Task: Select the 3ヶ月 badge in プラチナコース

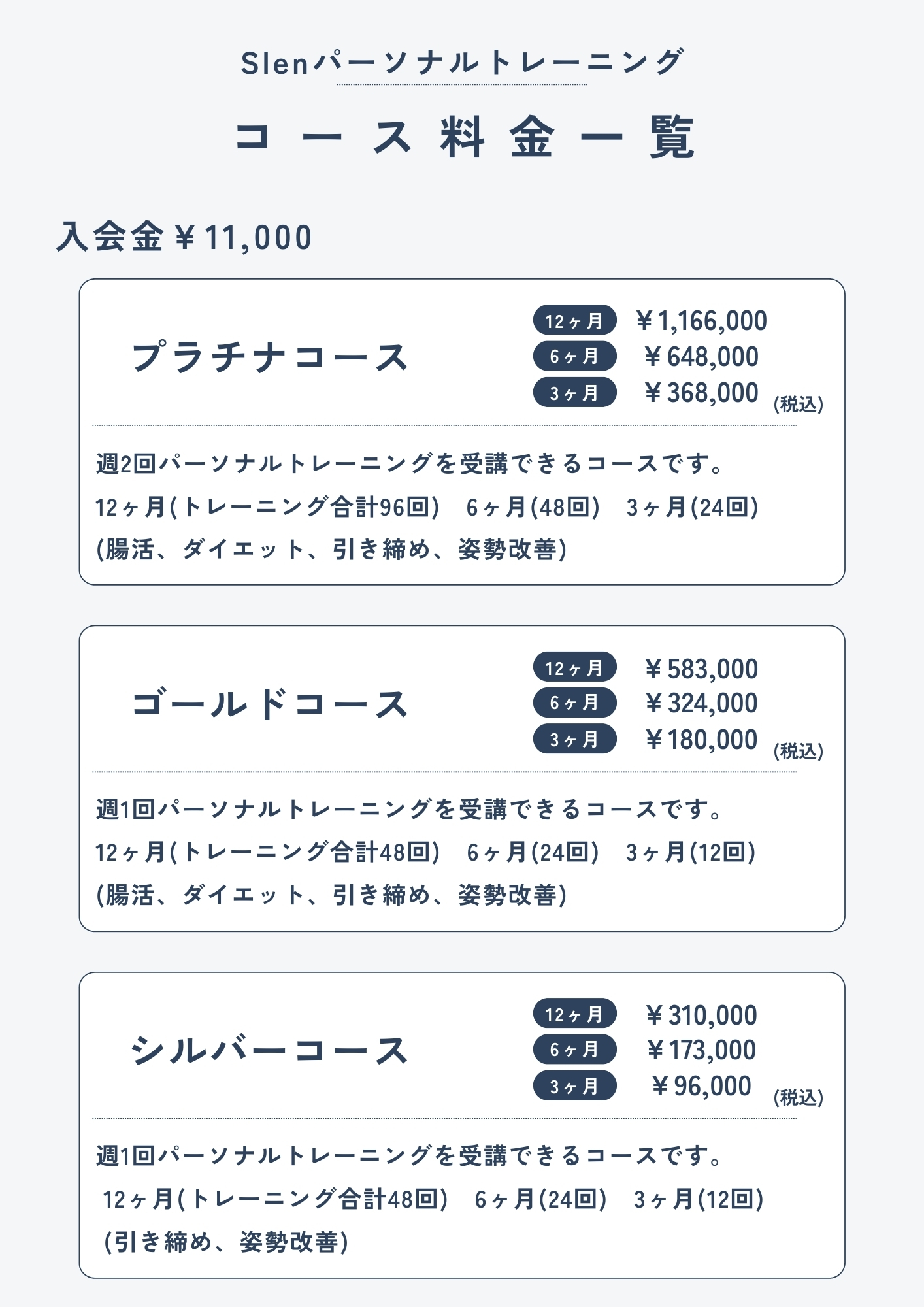Action: (x=574, y=393)
